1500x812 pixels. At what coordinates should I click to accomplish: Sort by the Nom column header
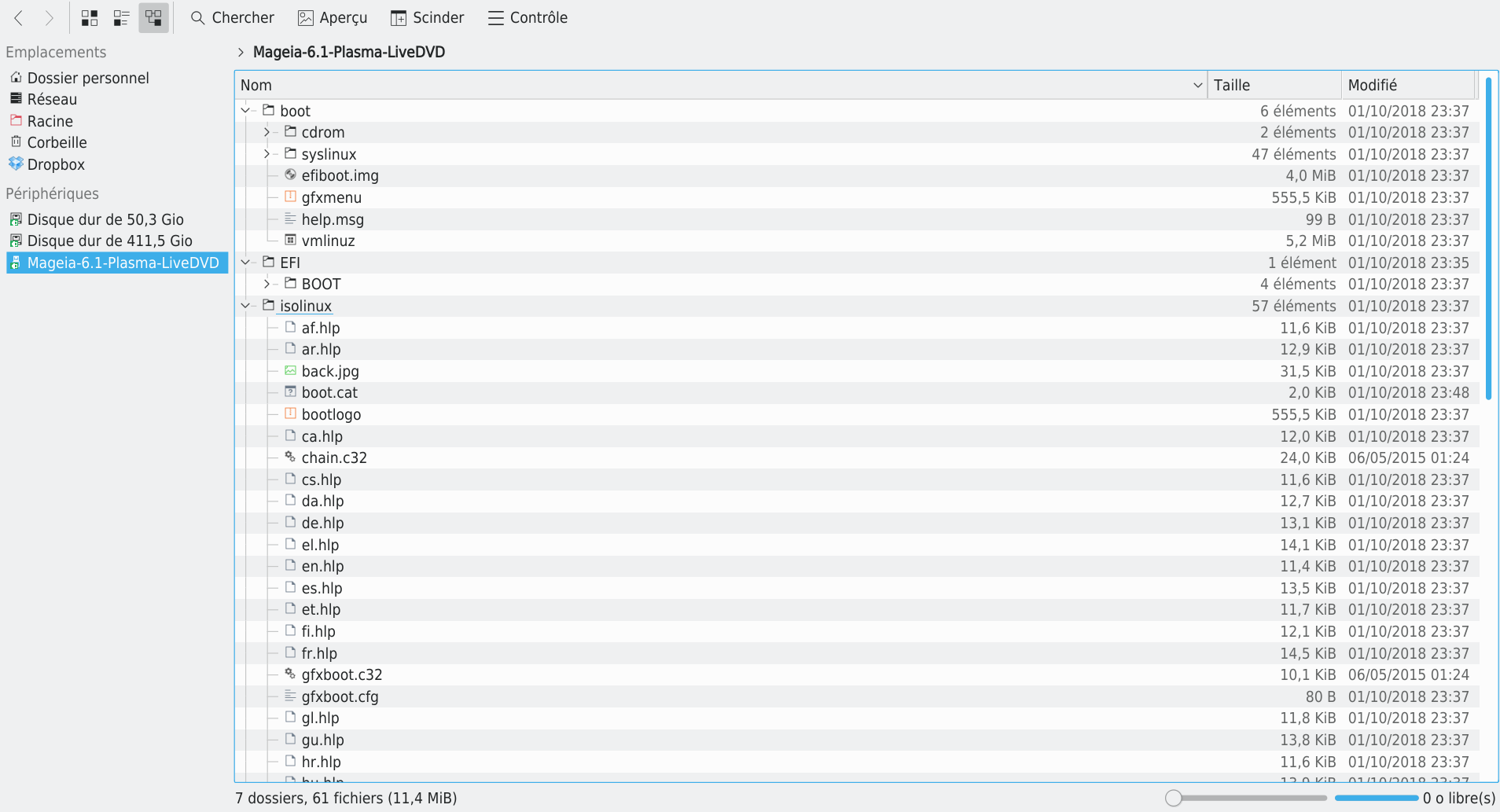point(721,85)
